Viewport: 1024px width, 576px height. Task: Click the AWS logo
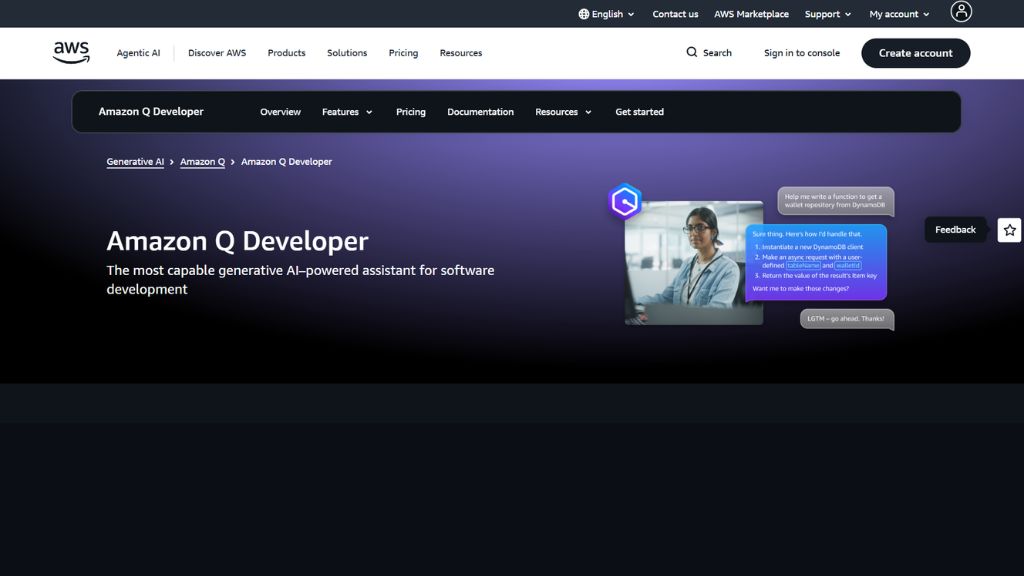click(71, 52)
